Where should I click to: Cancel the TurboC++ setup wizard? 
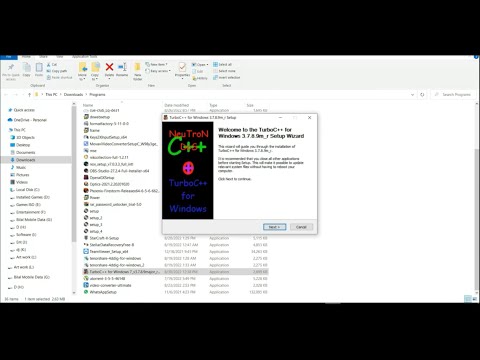(301, 227)
